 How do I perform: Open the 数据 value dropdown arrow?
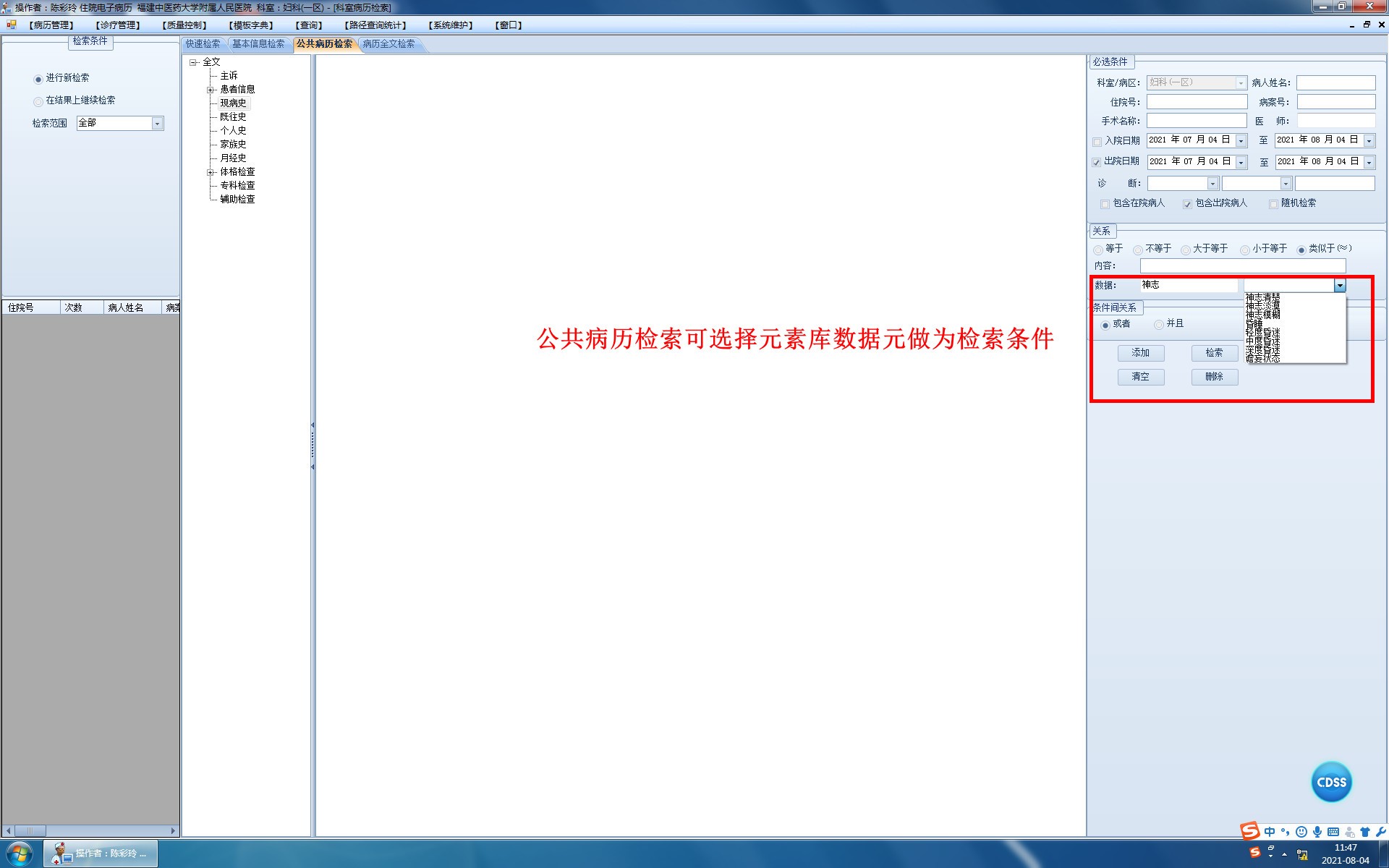[x=1340, y=286]
